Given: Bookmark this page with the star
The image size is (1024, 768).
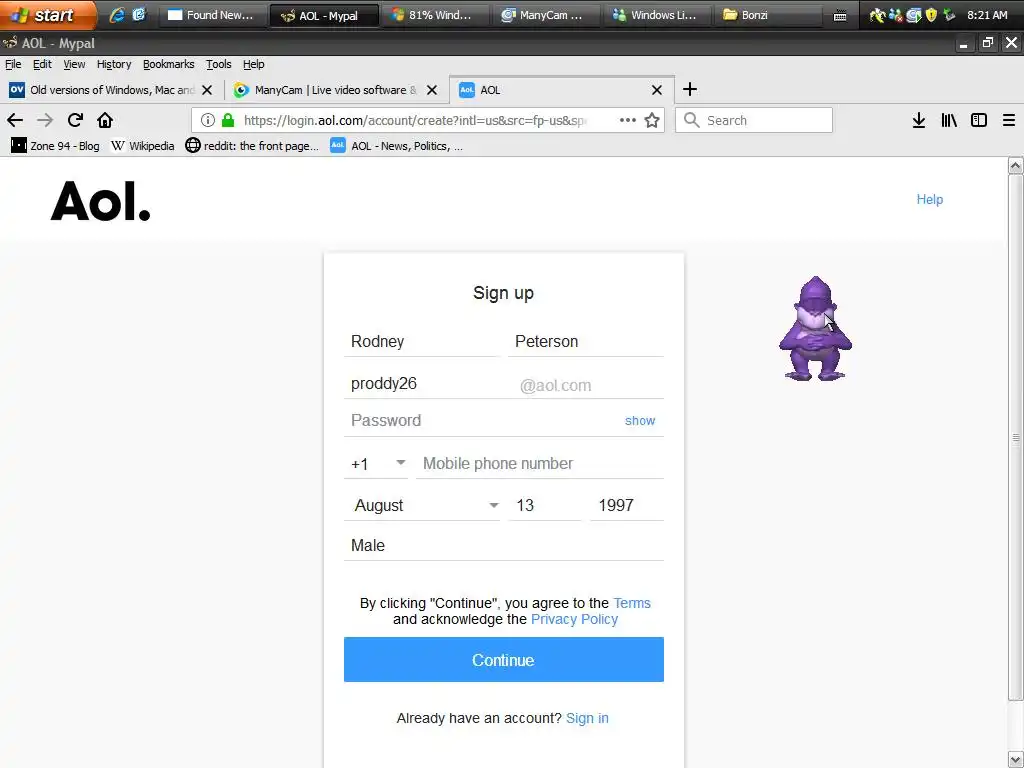Looking at the screenshot, I should (x=652, y=120).
